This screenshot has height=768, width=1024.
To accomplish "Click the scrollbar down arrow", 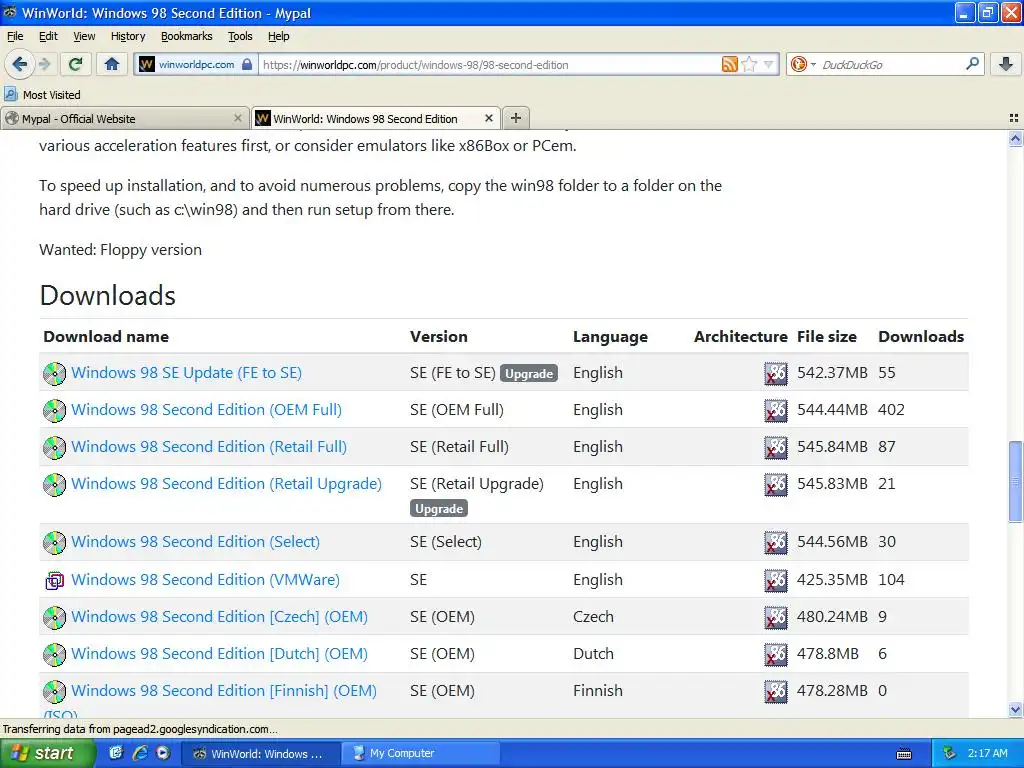I will point(1015,709).
